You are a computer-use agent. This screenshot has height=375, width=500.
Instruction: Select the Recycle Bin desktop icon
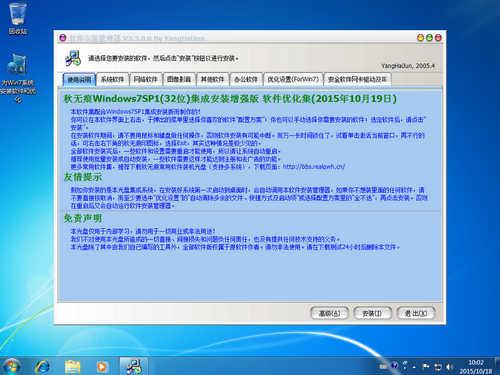18,18
